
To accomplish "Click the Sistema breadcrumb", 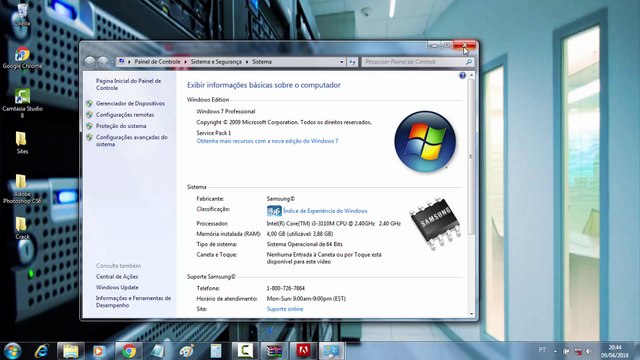I will [262, 62].
